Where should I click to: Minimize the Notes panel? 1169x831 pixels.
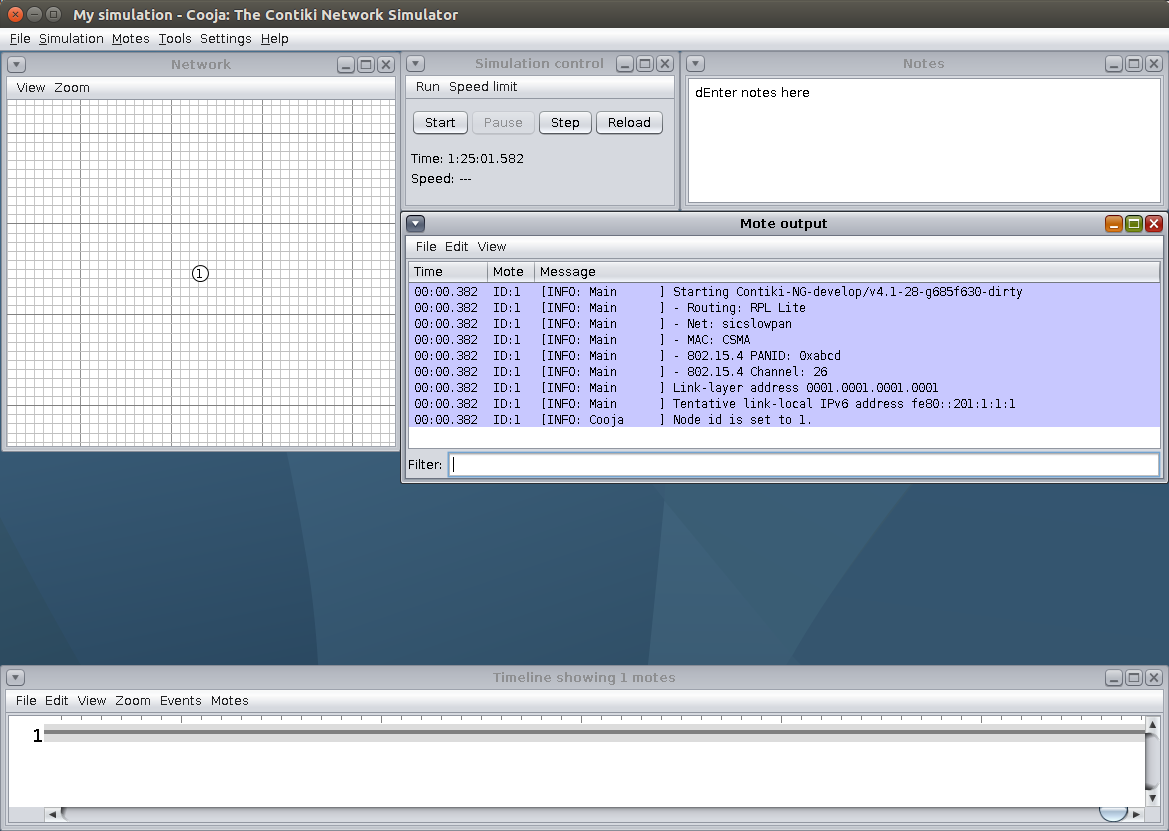tap(1114, 64)
